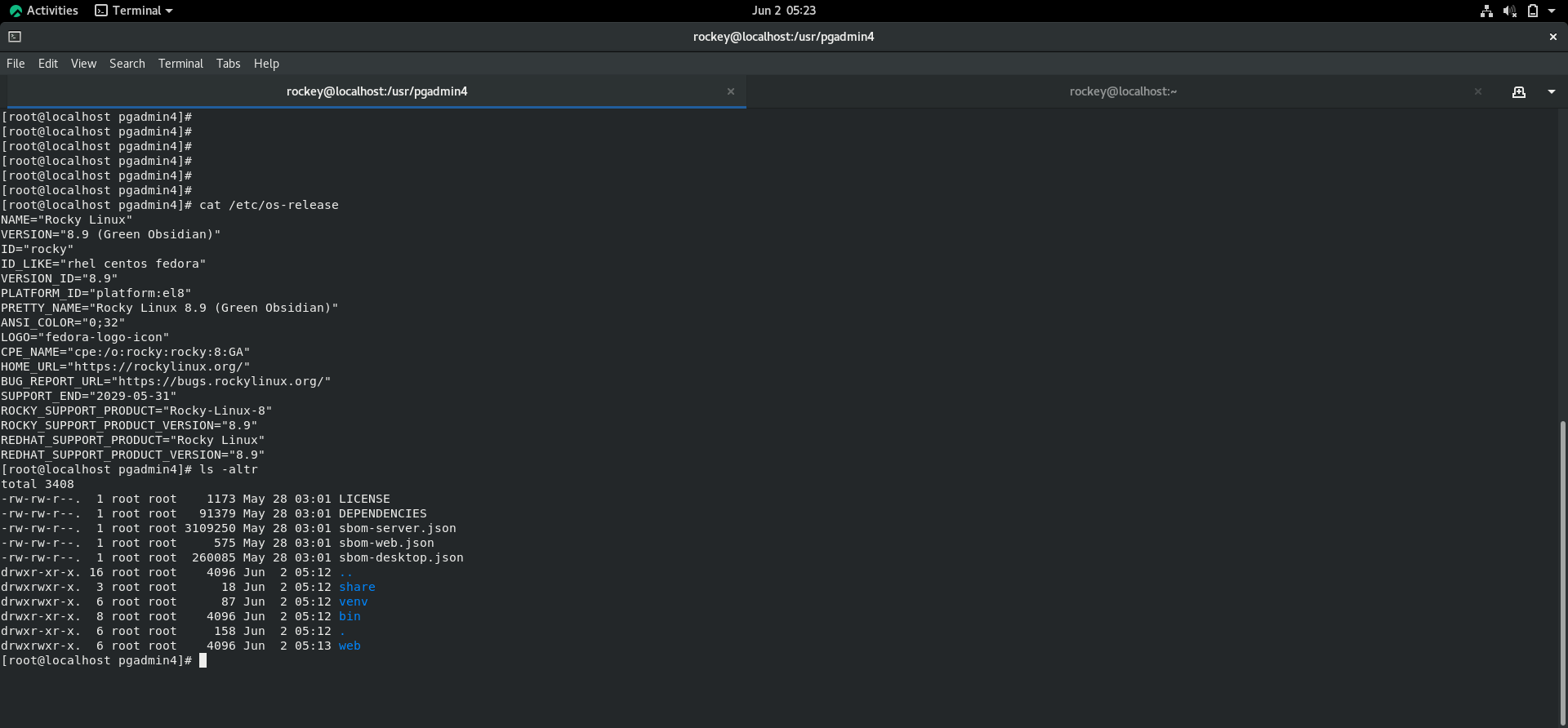Click the battery status icon

1533,11
